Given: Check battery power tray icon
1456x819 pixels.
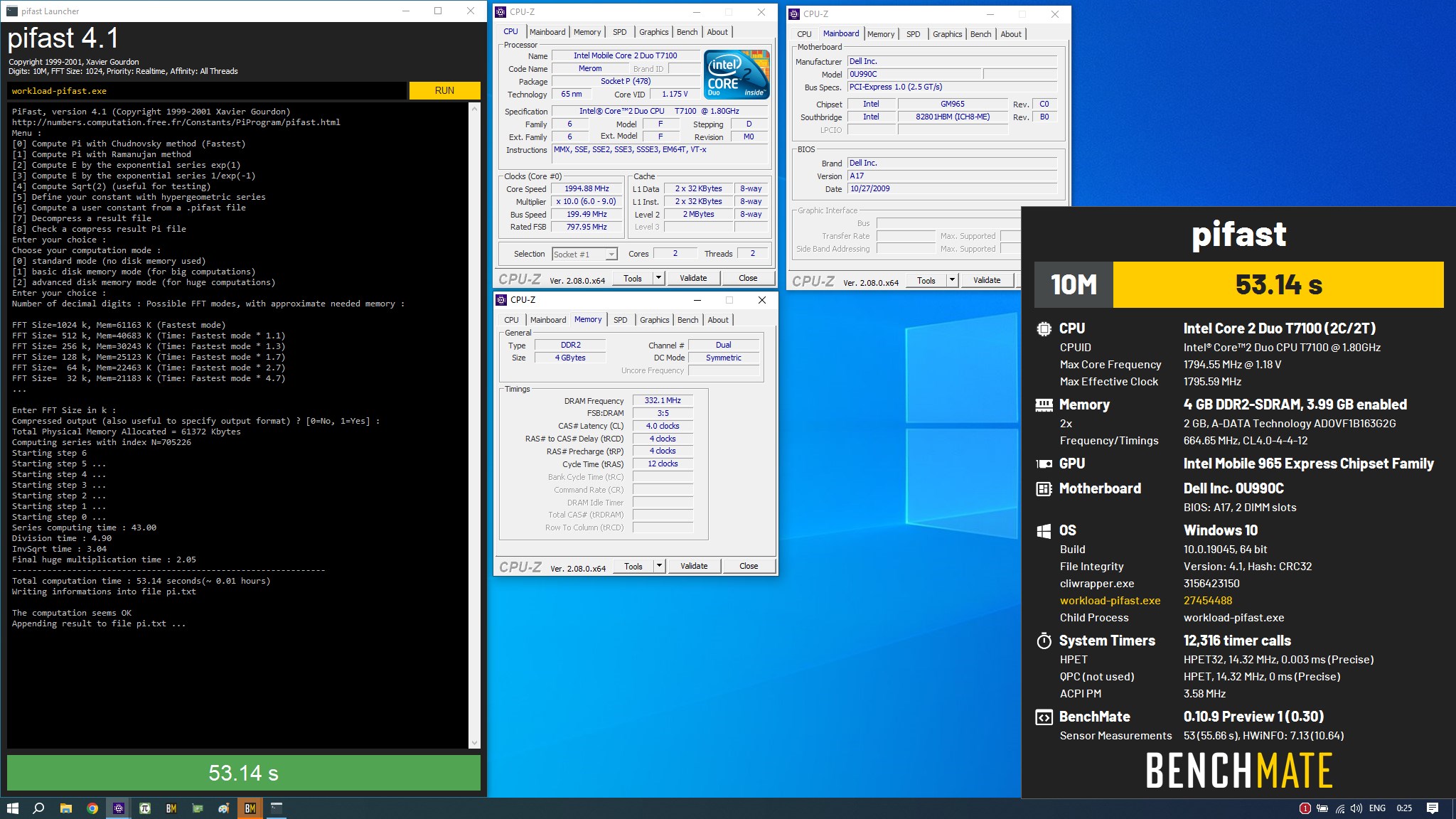Looking at the screenshot, I should (1322, 808).
